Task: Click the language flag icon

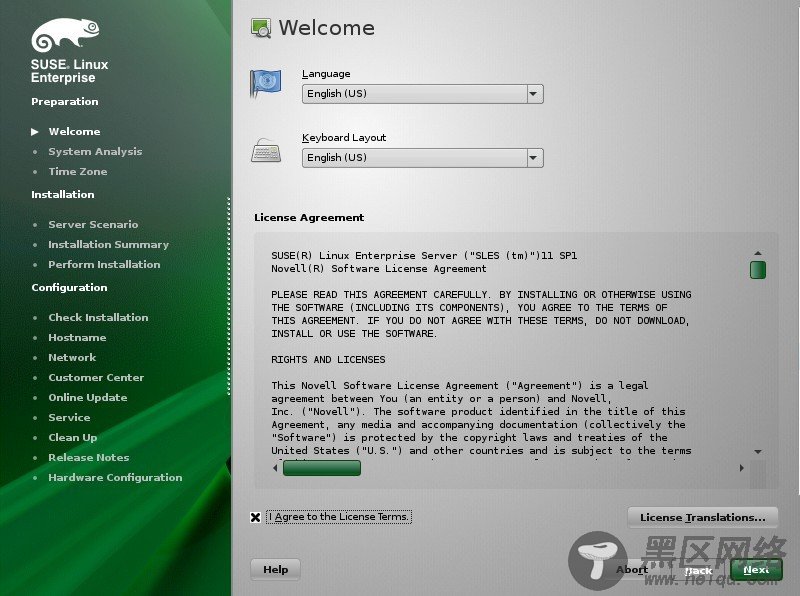Action: (265, 83)
